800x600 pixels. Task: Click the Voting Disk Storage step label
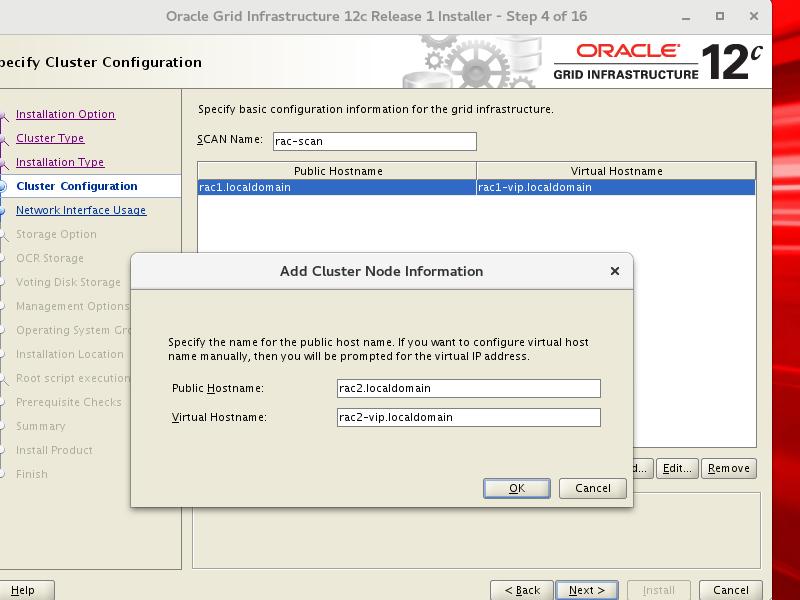pyautogui.click(x=68, y=282)
